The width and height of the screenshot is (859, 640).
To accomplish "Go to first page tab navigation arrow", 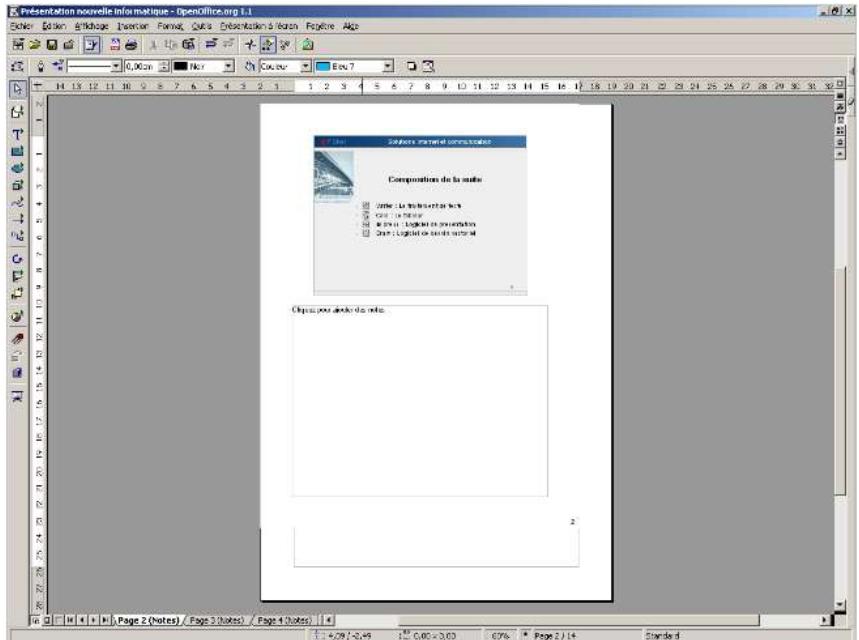I will [70, 620].
